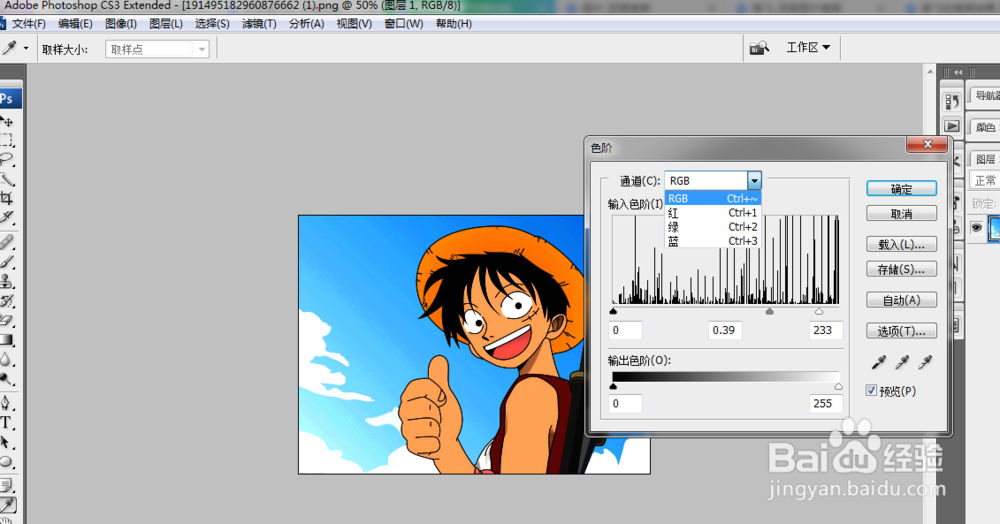This screenshot has width=1000, height=524.
Task: Click the Go to Bridge icon
Action: 759,48
